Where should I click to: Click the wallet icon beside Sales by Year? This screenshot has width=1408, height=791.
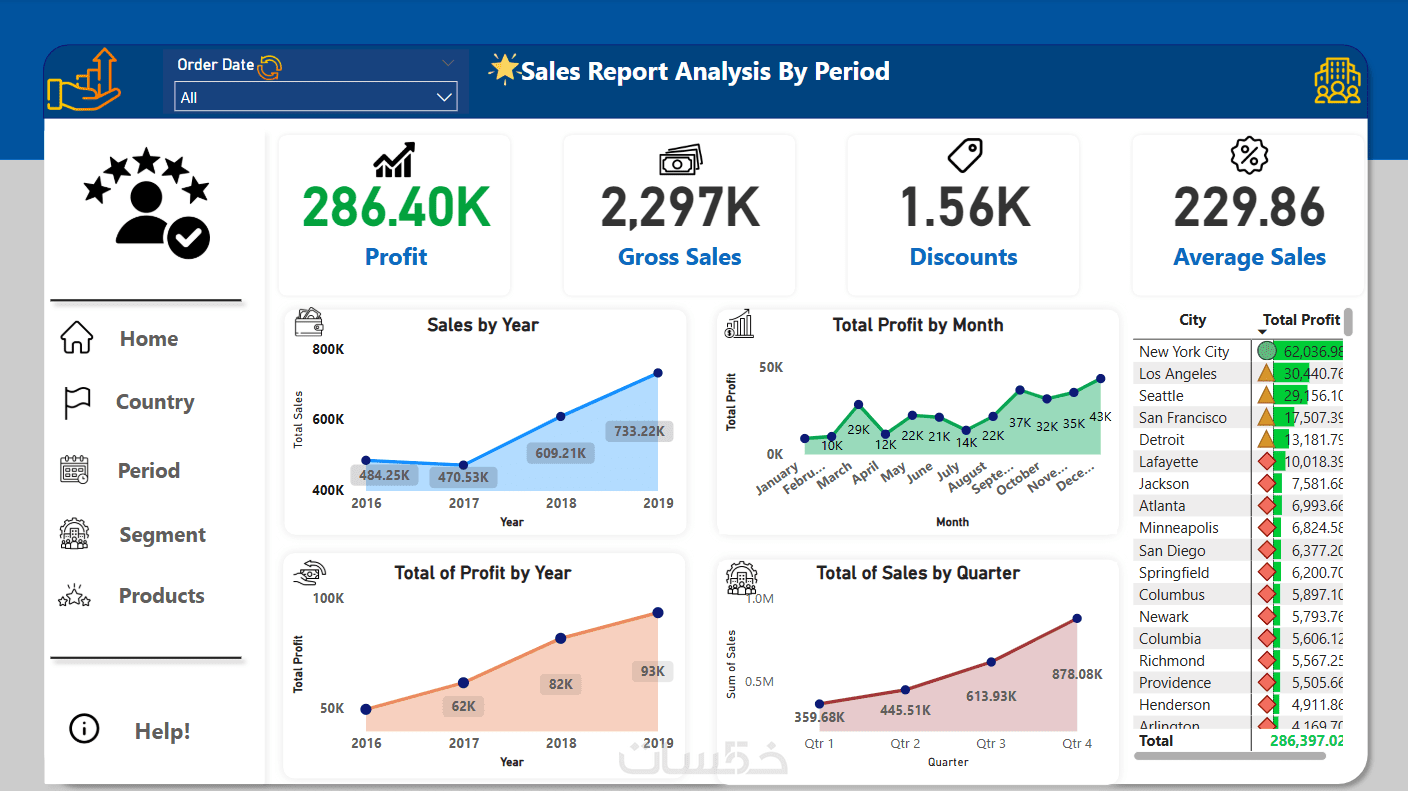309,323
